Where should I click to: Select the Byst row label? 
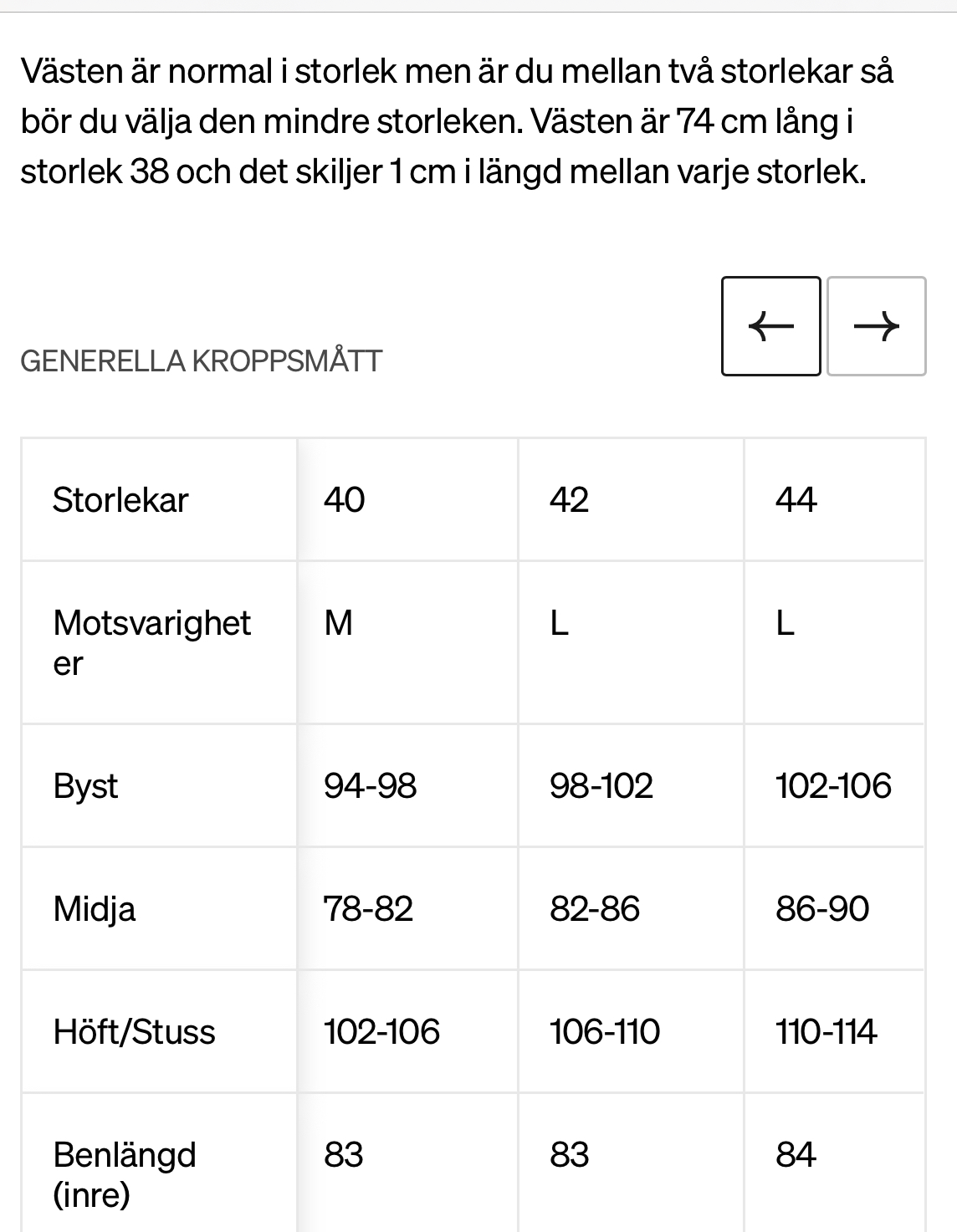85,786
